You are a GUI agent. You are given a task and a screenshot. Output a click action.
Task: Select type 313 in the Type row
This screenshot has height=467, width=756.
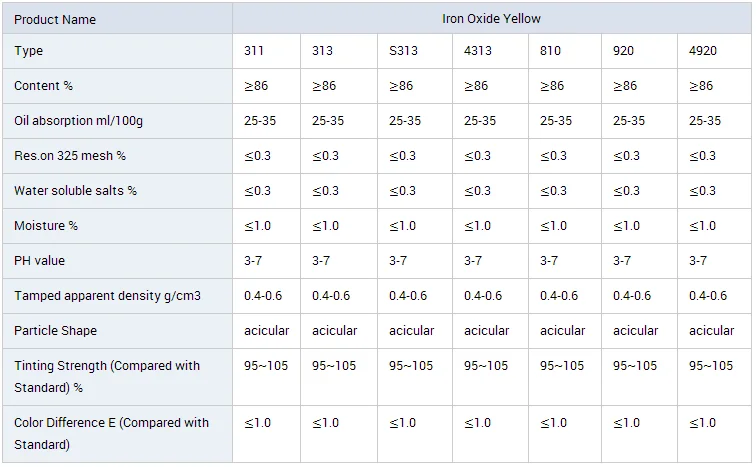[x=322, y=51]
